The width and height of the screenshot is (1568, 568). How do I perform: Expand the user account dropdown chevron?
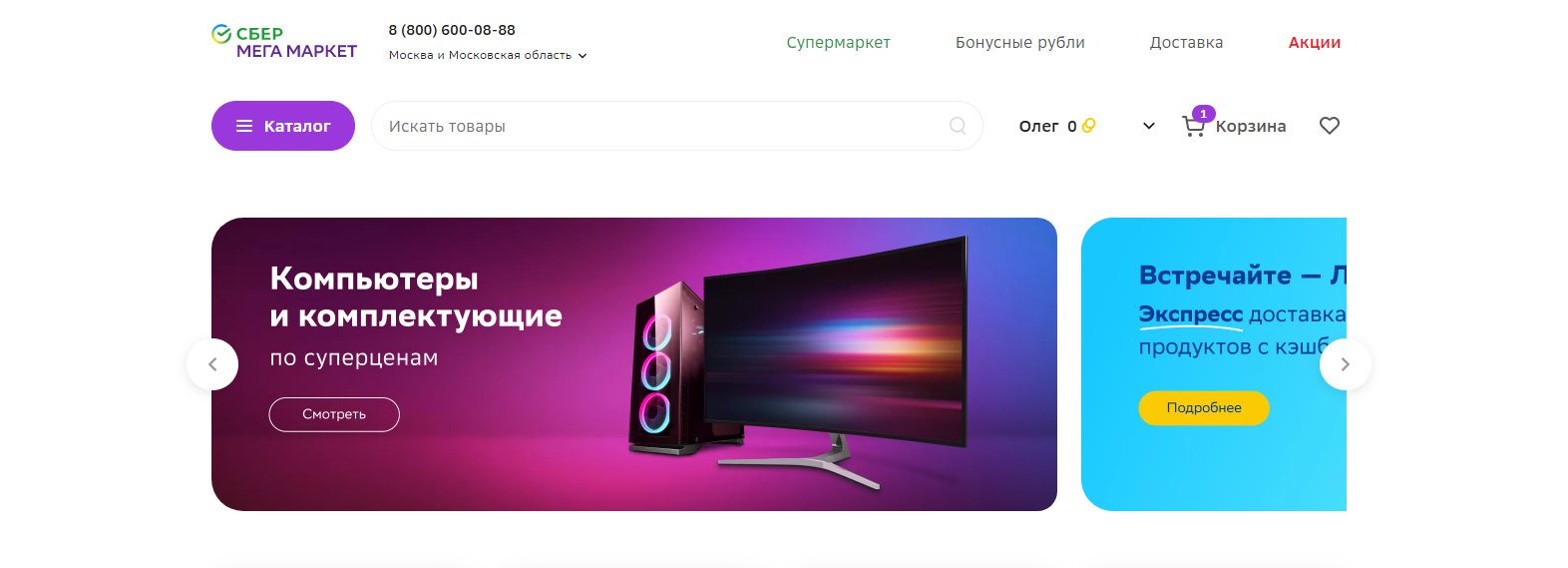pyautogui.click(x=1149, y=126)
